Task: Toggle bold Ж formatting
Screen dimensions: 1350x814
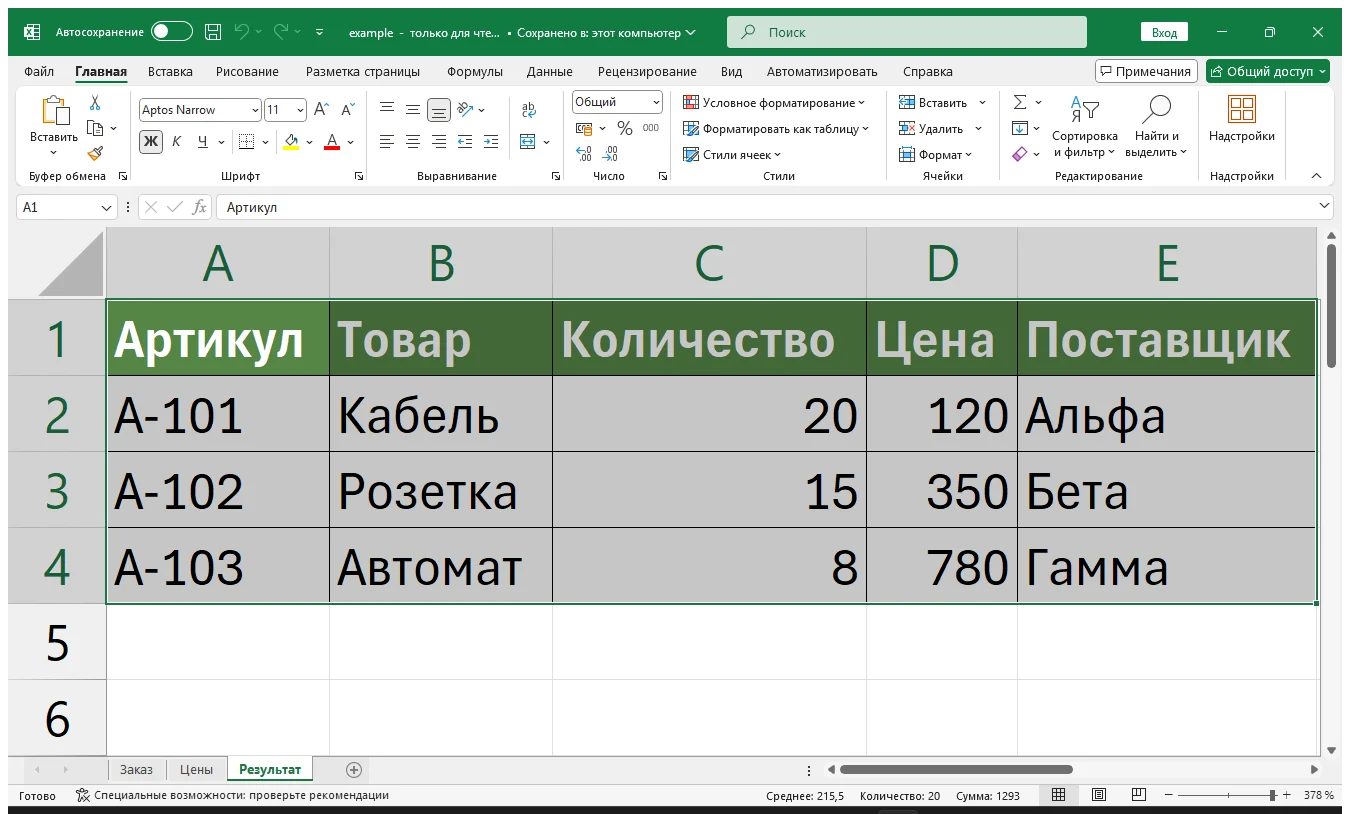Action: (151, 141)
